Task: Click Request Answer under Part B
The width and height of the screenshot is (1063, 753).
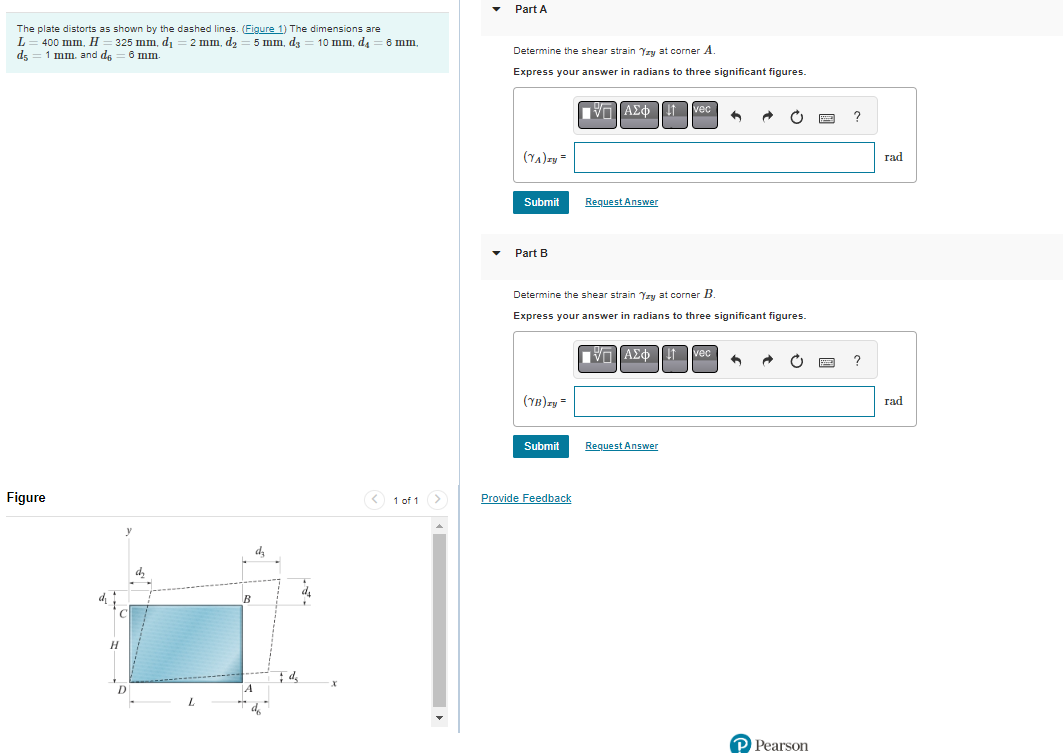Action: click(621, 445)
